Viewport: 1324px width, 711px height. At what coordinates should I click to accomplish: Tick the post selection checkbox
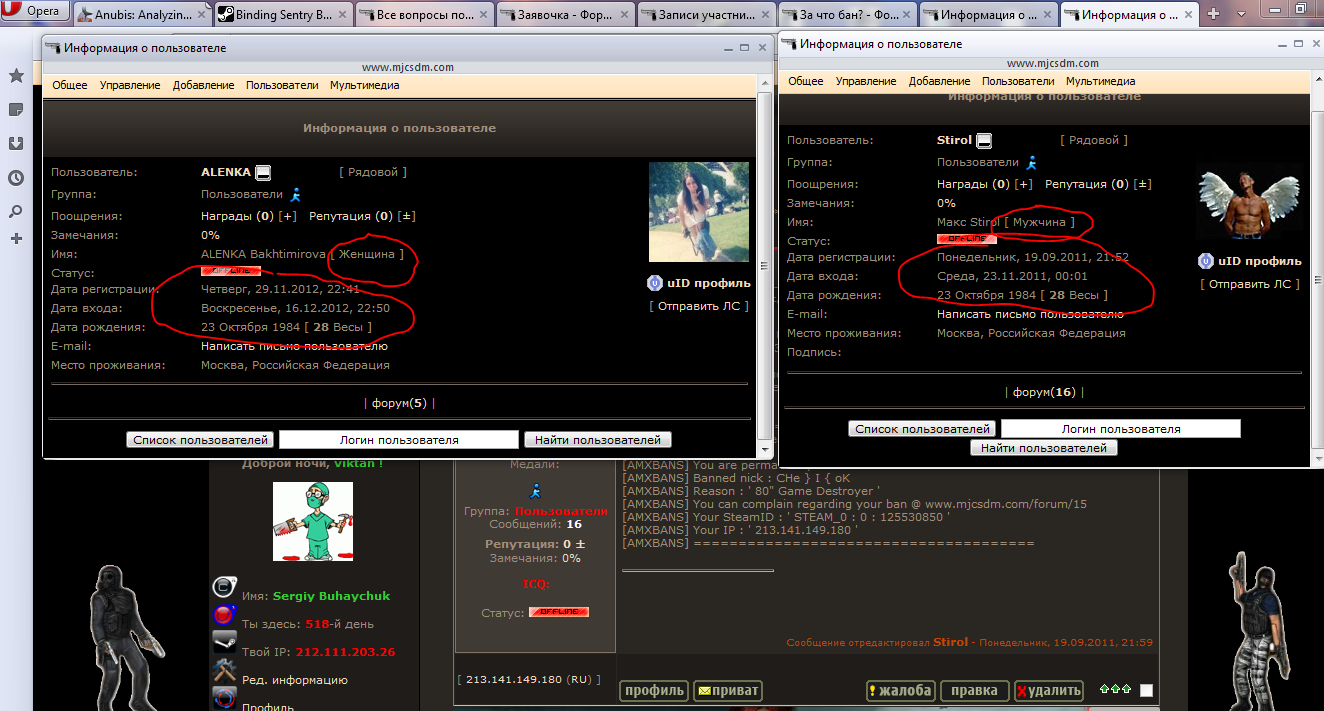[x=1146, y=690]
